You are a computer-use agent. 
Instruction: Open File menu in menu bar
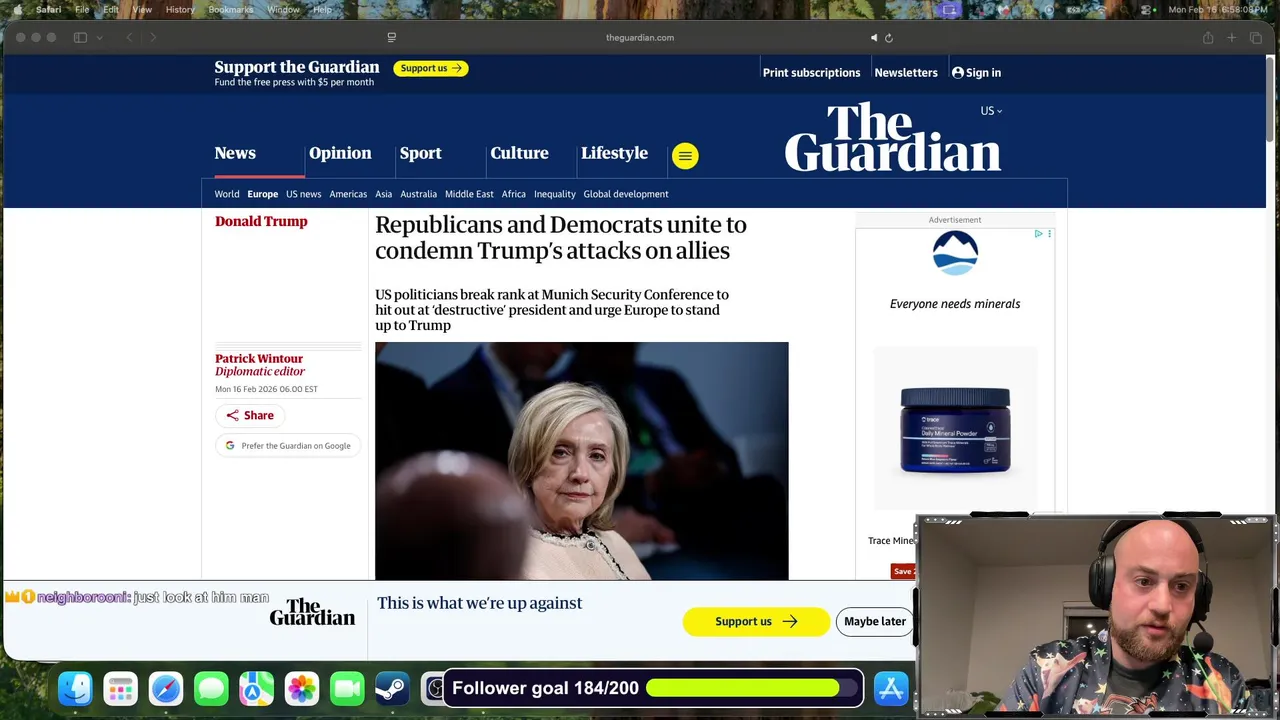pos(82,9)
